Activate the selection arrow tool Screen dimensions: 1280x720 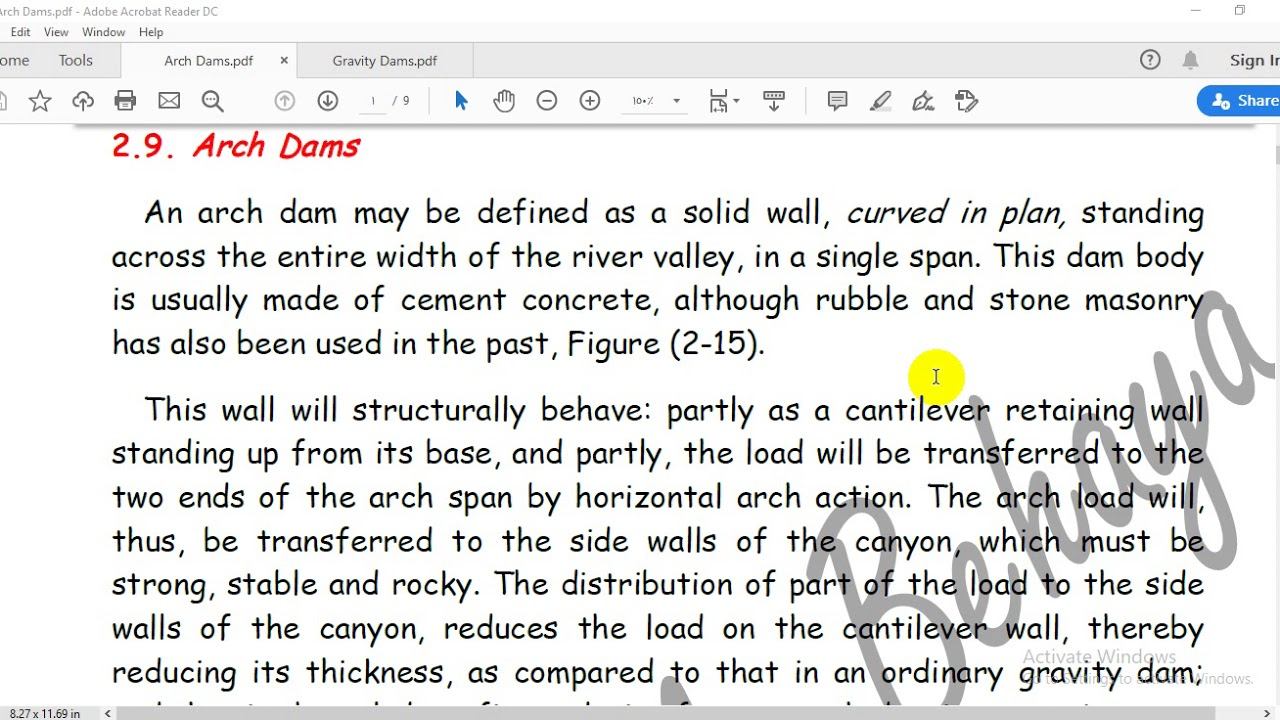(461, 101)
